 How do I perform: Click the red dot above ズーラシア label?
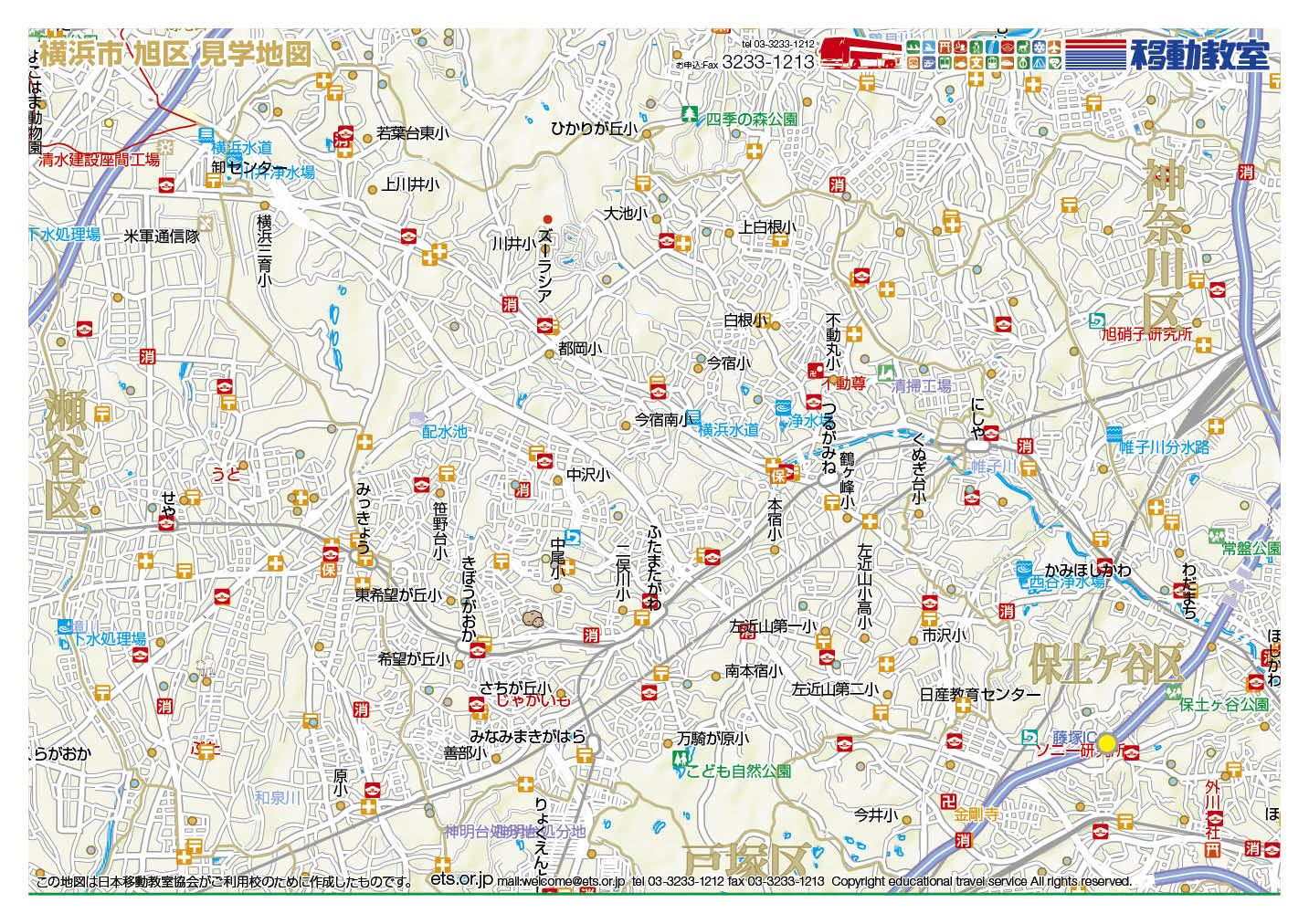point(547,219)
